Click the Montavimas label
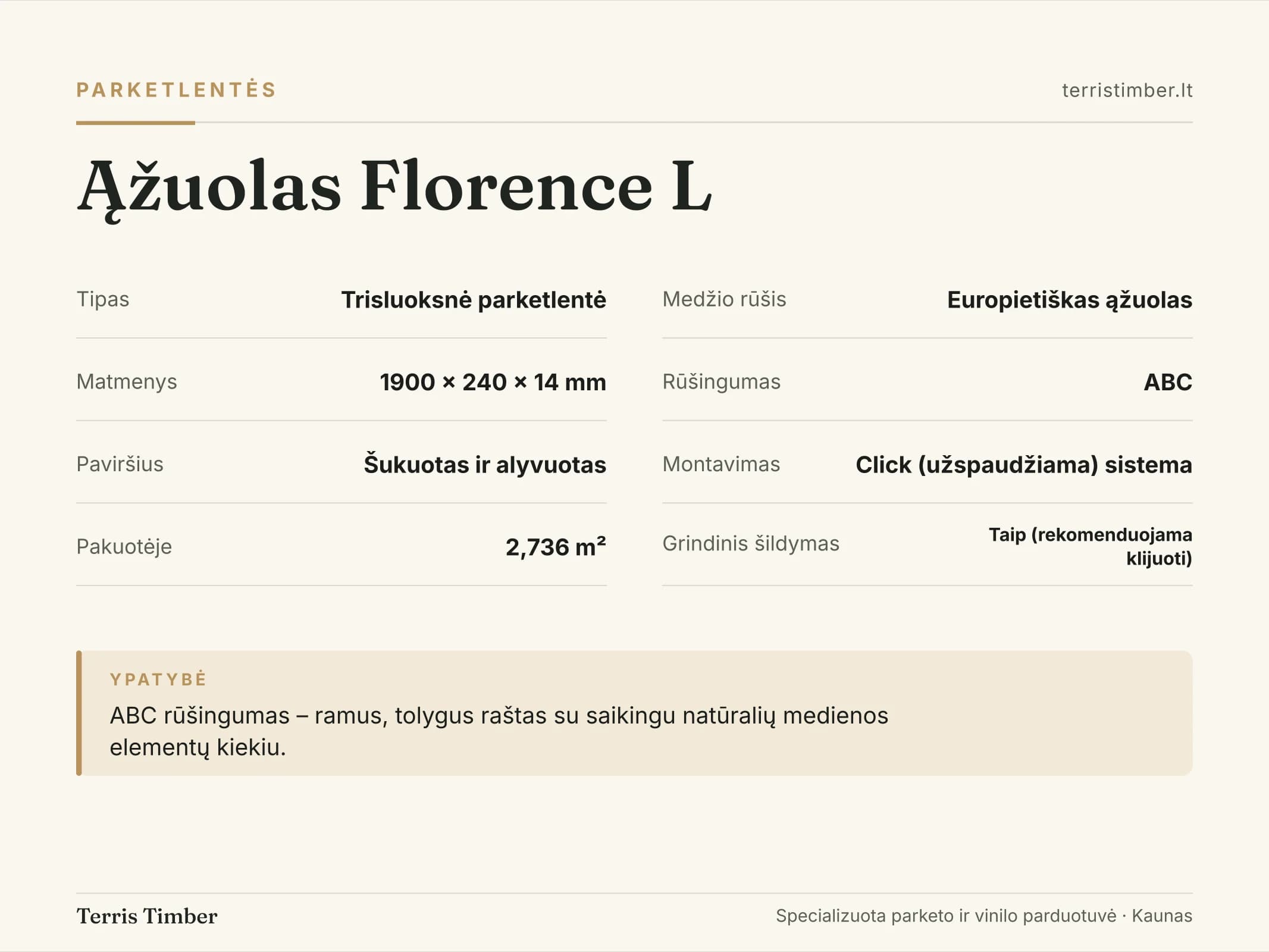 [721, 464]
